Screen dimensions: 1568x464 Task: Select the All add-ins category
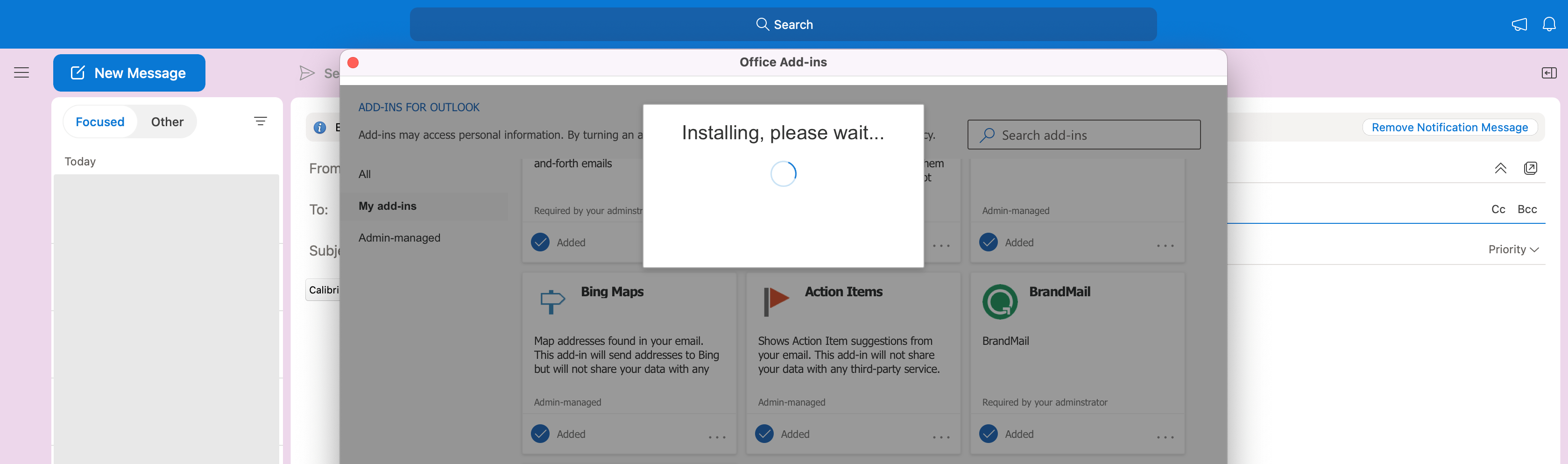(x=364, y=174)
